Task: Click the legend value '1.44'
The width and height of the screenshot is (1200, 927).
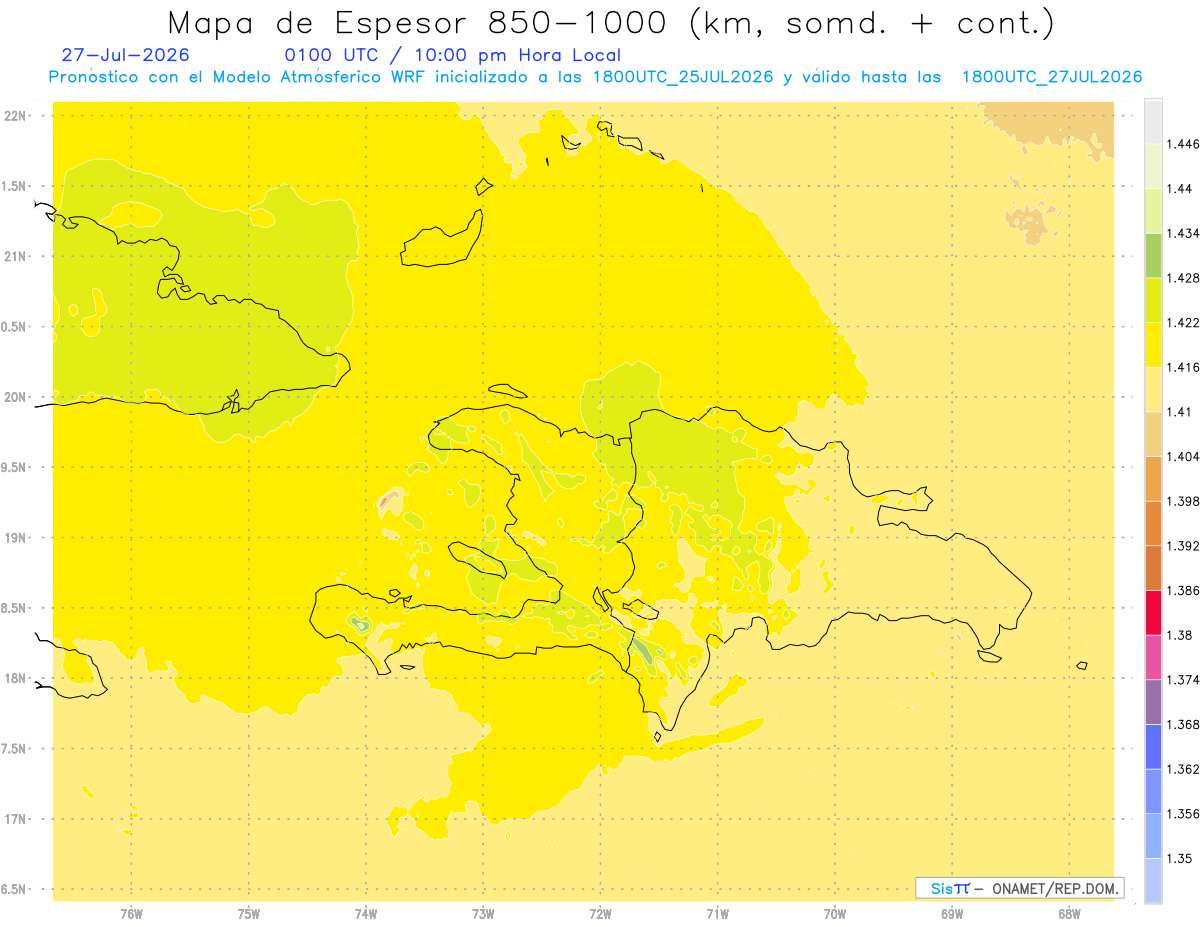Action: pos(1180,189)
